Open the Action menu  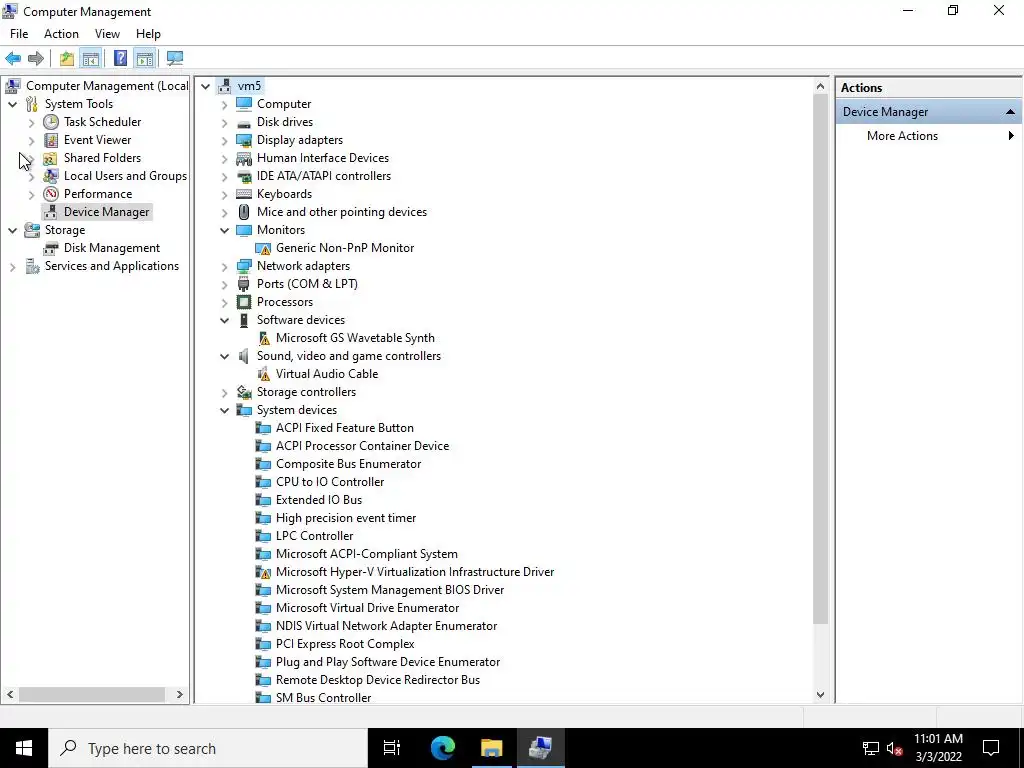pos(61,34)
